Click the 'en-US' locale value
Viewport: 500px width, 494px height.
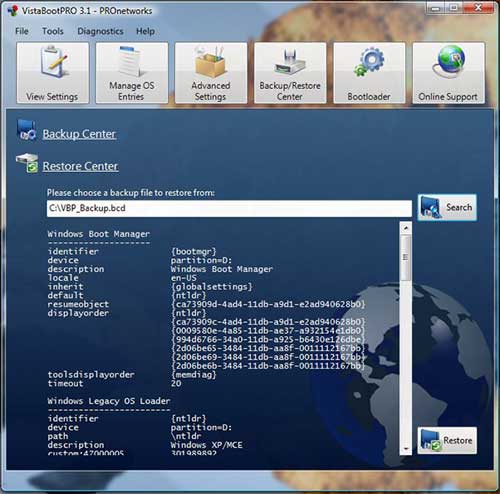coord(184,278)
